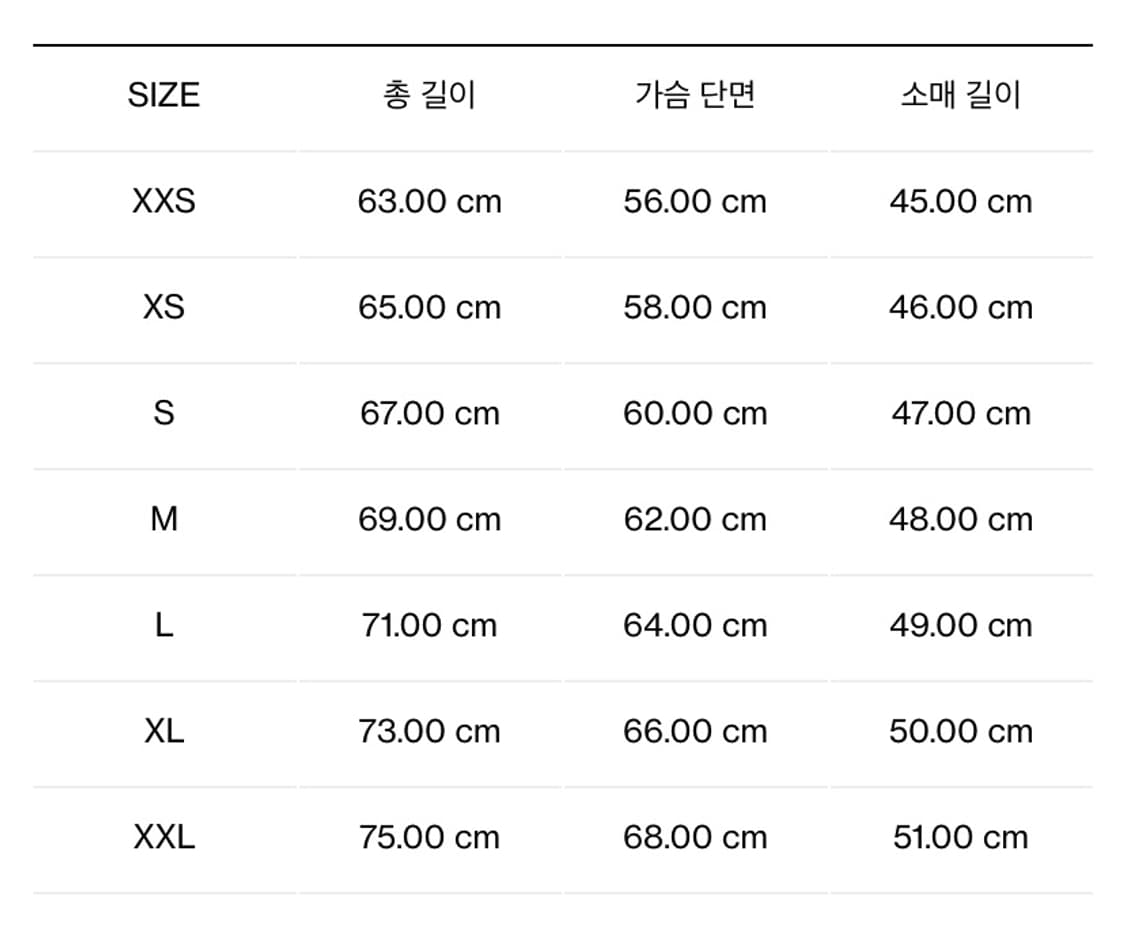1125x938 pixels.
Task: Click the 75.00 cm total length cell
Action: (429, 837)
